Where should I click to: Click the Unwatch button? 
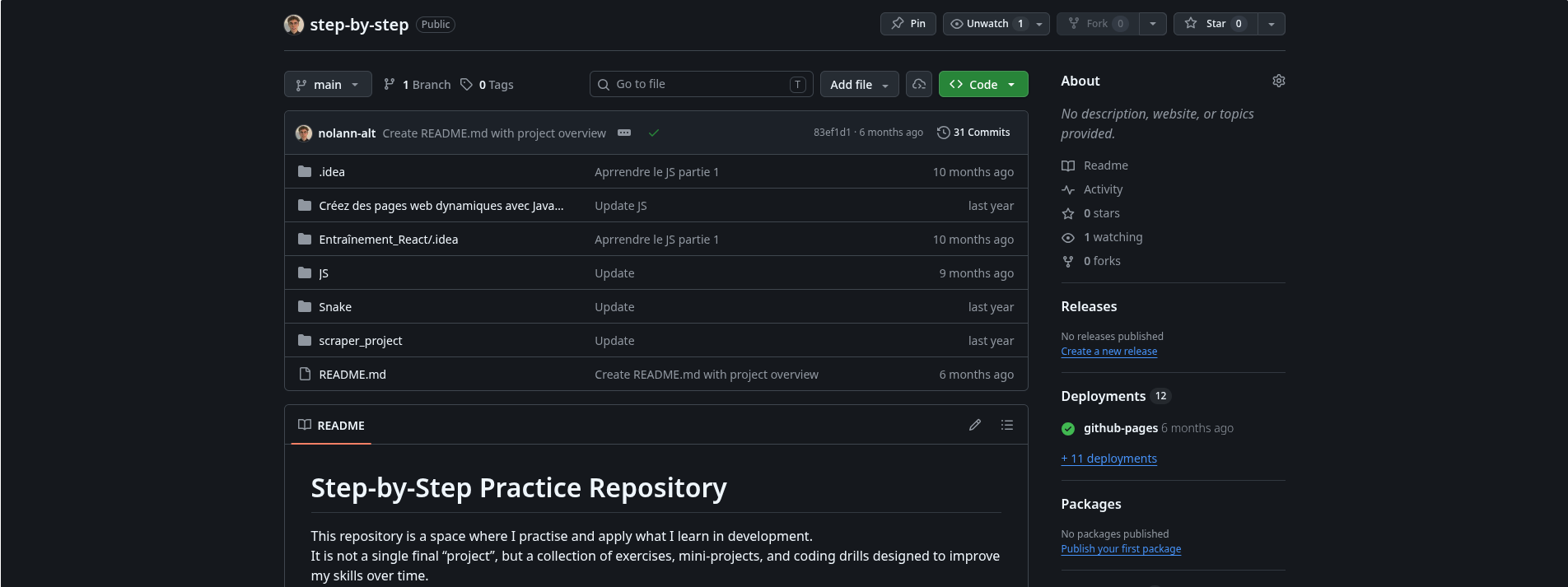[987, 24]
